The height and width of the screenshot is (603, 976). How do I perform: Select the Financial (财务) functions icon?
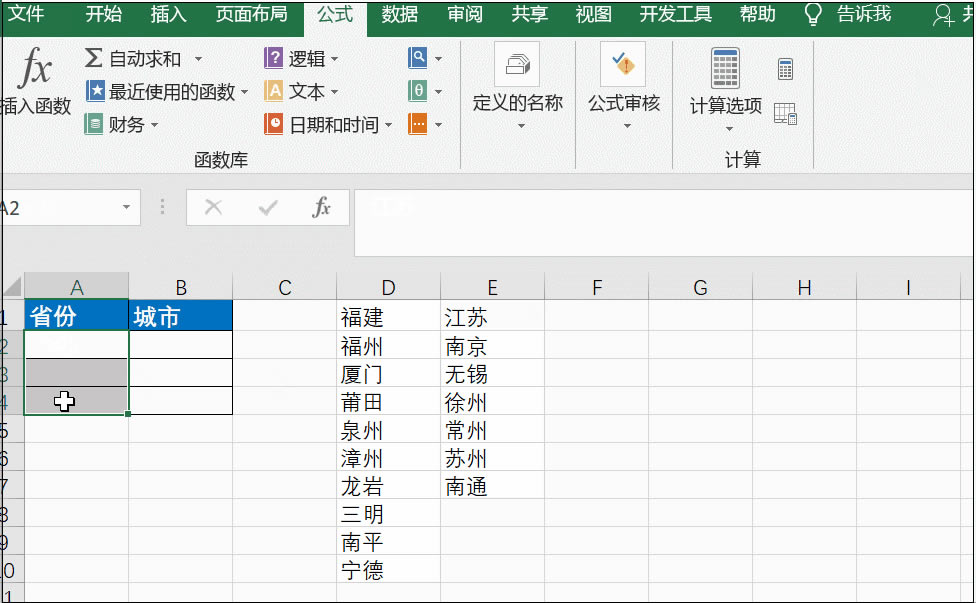pyautogui.click(x=95, y=124)
